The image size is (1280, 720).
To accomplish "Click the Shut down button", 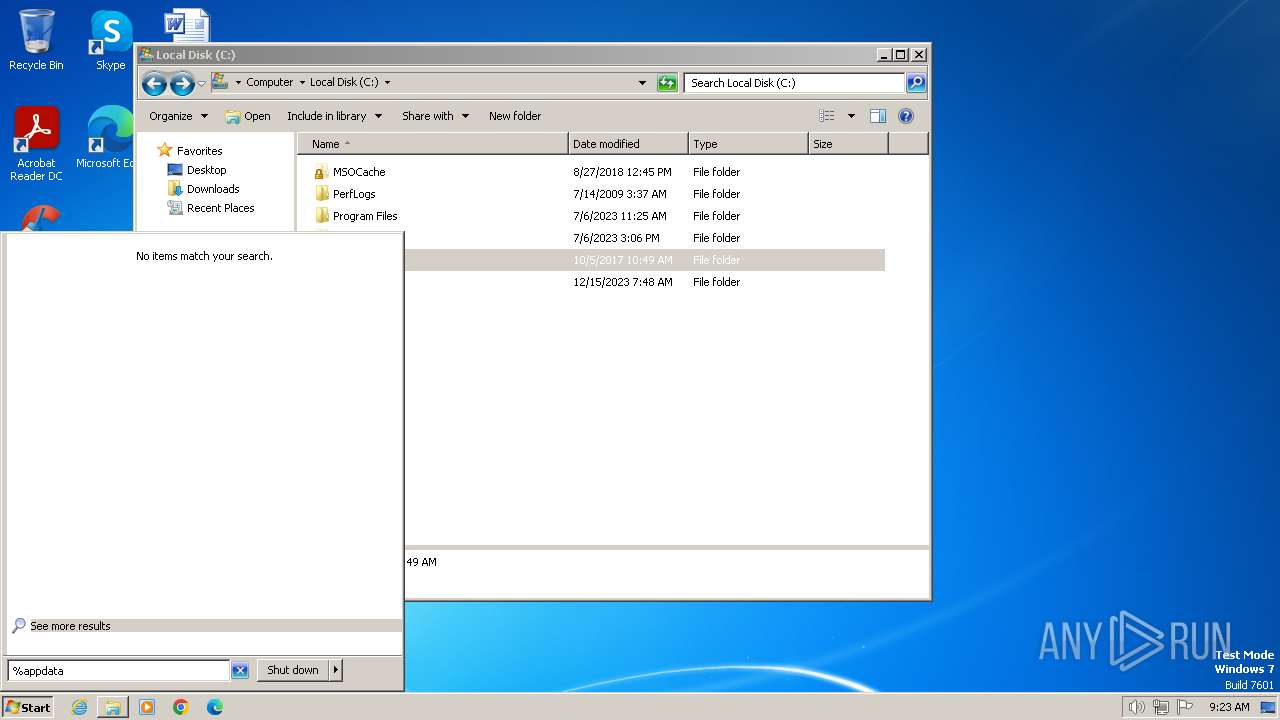I will click(x=293, y=671).
